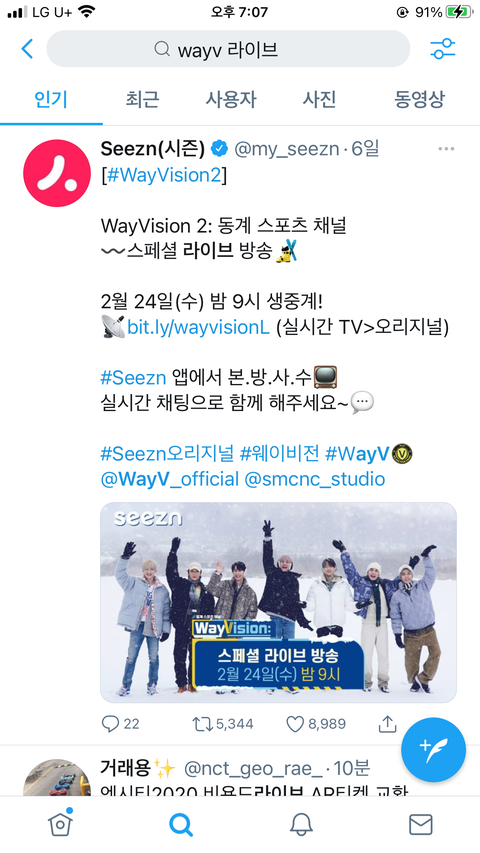Switch to the 동영상 tab
480x853 pixels.
pos(419,100)
